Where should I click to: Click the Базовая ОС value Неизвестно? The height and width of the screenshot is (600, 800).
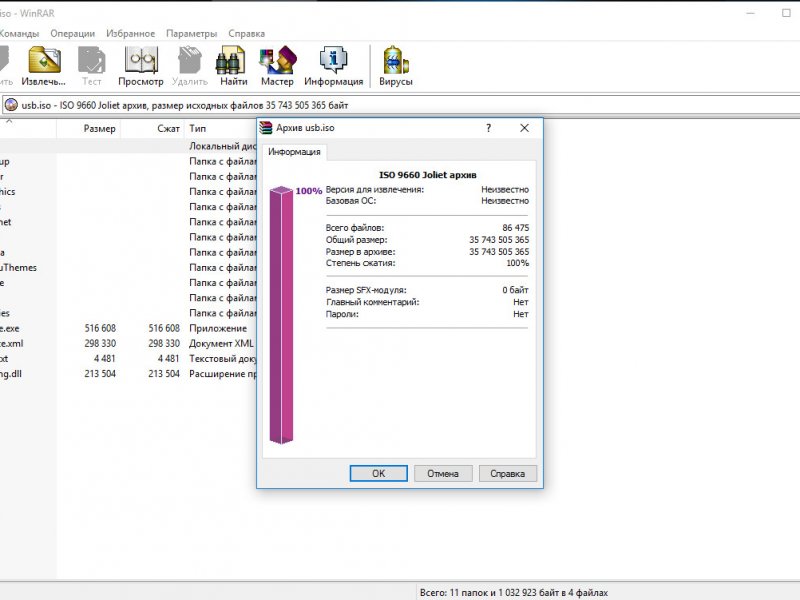(x=505, y=201)
